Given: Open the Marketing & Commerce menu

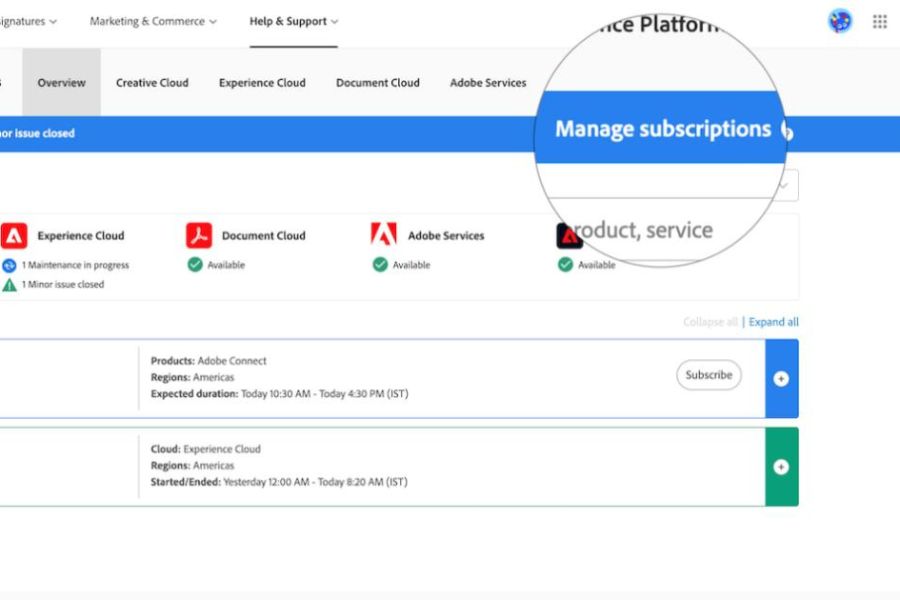Looking at the screenshot, I should (153, 22).
